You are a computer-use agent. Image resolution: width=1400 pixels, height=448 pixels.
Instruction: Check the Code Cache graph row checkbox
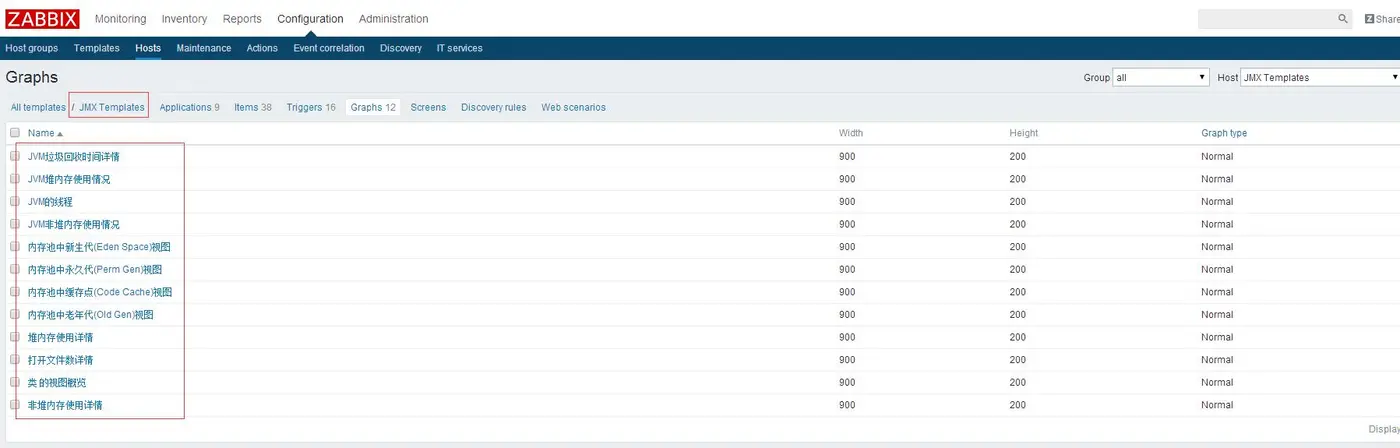point(15,292)
